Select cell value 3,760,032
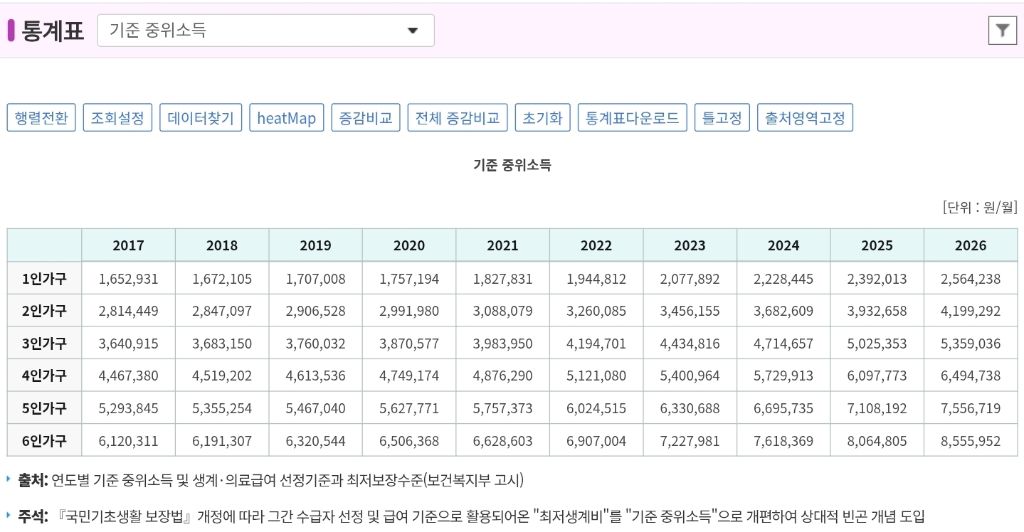1024x532 pixels. tap(315, 343)
